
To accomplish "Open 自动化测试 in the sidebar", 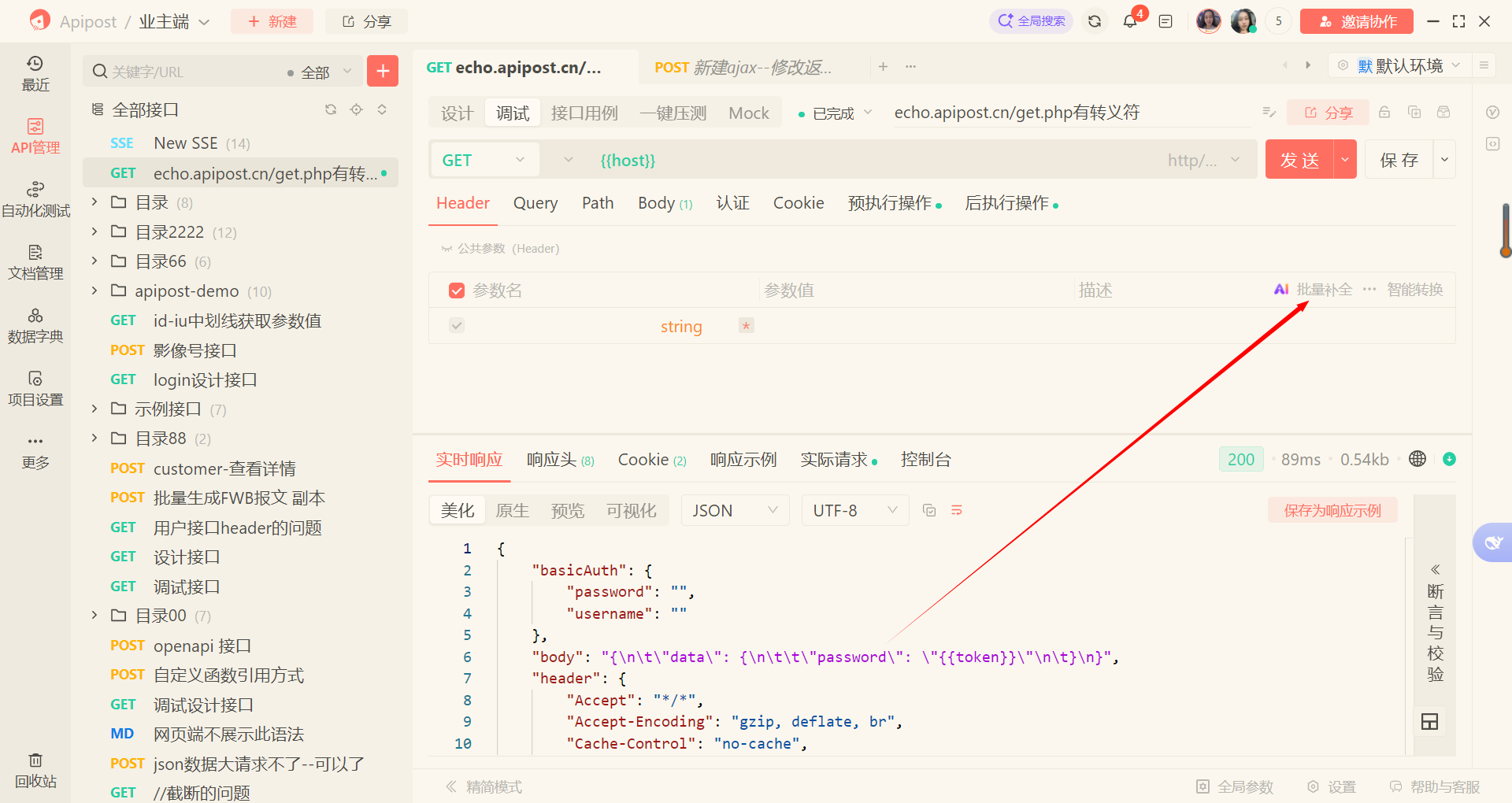I will 35,199.
